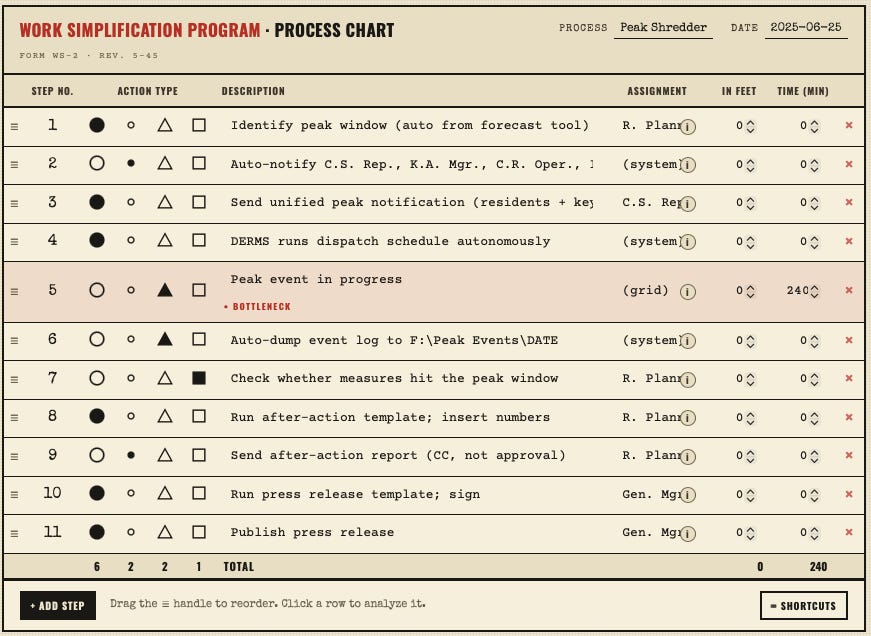The height and width of the screenshot is (636, 871).
Task: Delete step 6 with red X
Action: [x=849, y=340]
